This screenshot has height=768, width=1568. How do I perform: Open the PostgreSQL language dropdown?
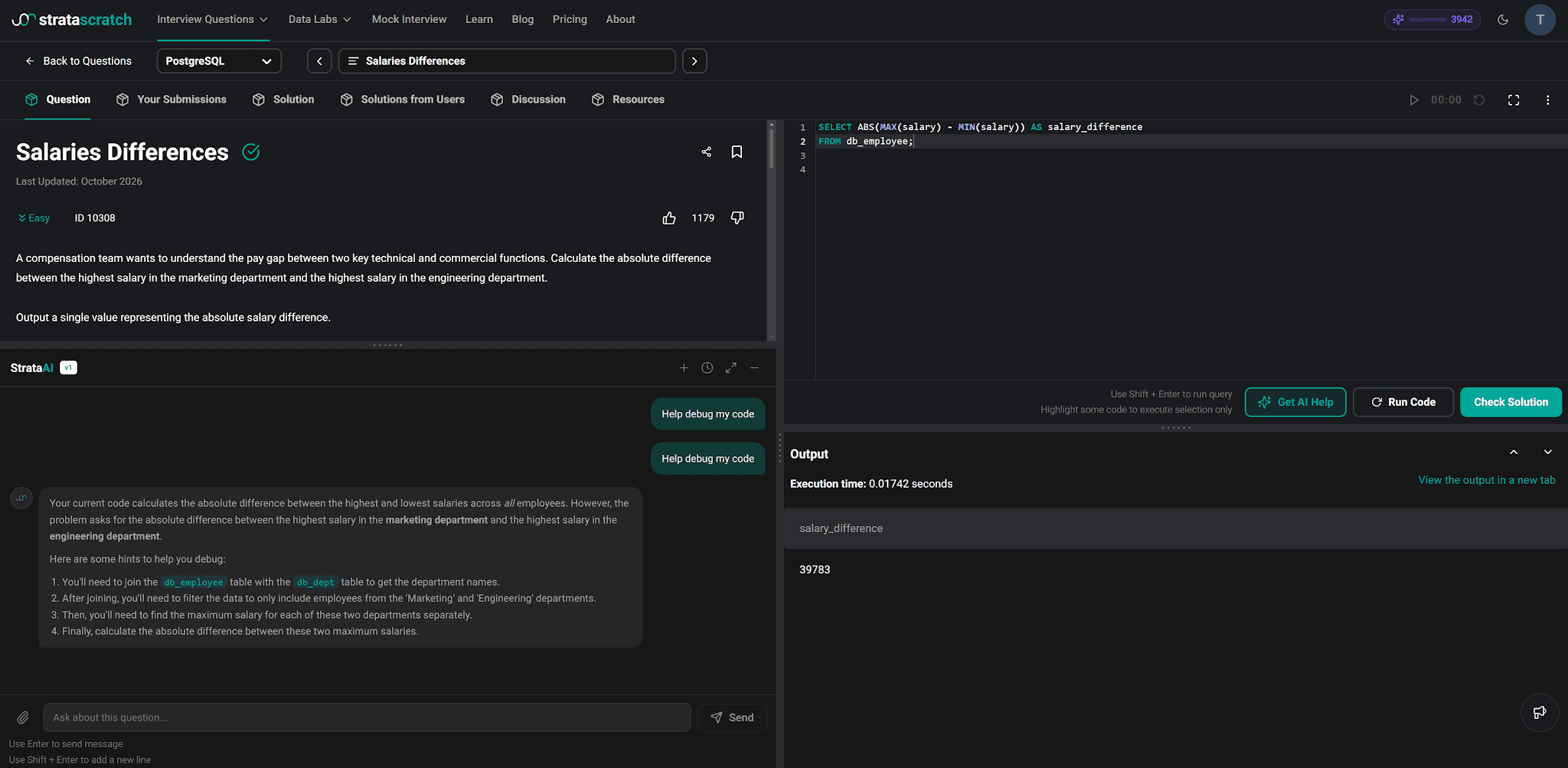coord(219,61)
